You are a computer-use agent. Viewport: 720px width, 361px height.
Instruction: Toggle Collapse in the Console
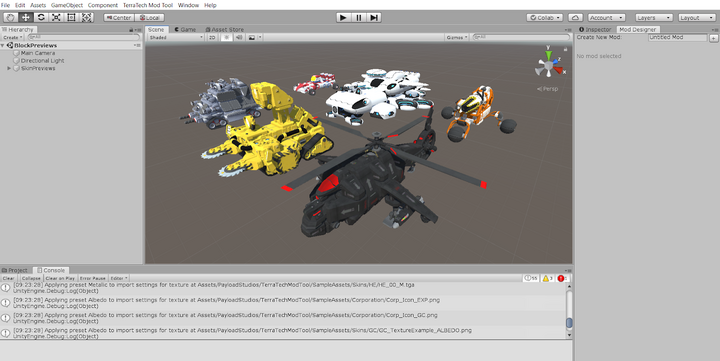[x=31, y=278]
